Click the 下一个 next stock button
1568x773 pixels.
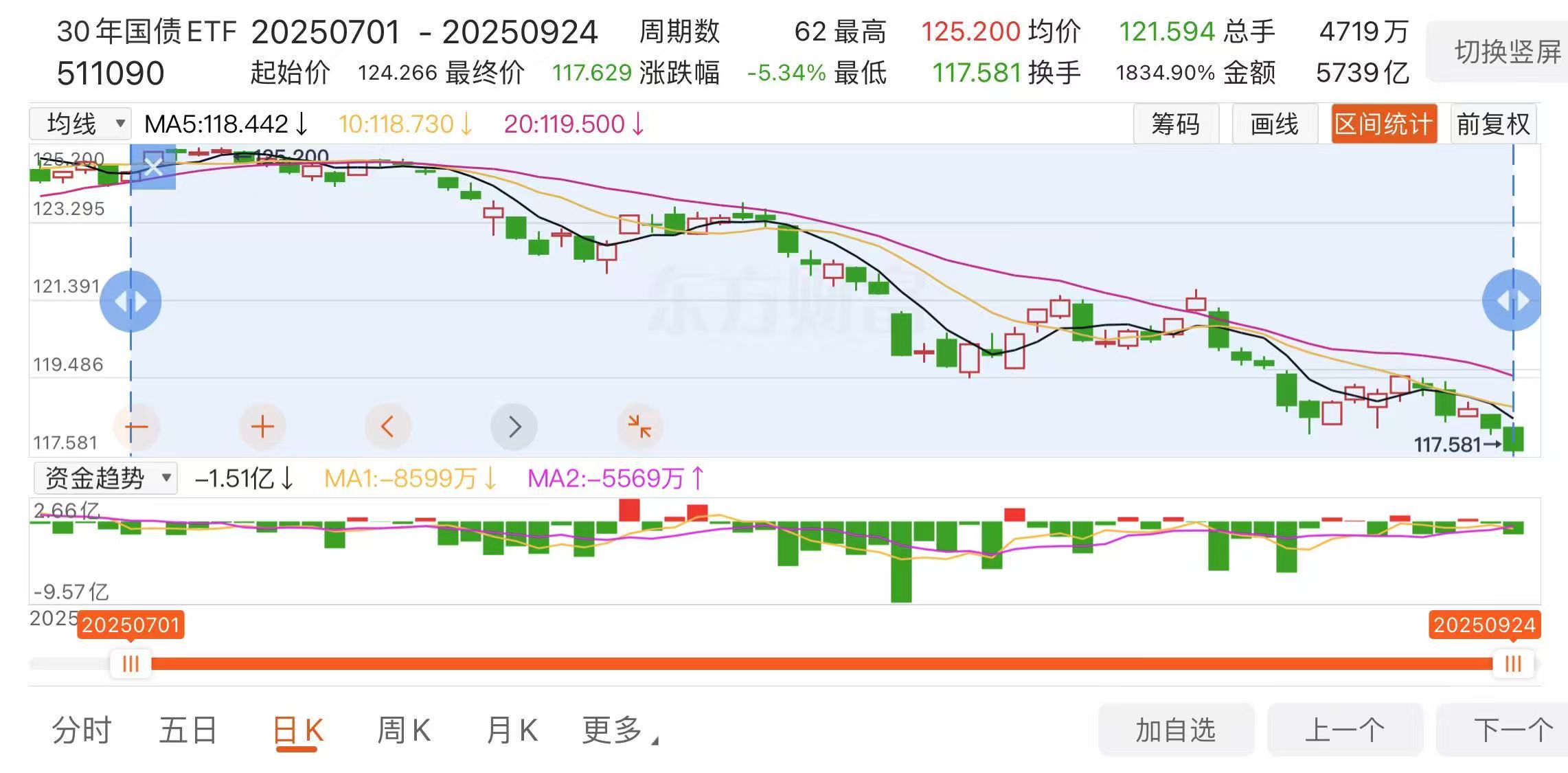click(1511, 730)
